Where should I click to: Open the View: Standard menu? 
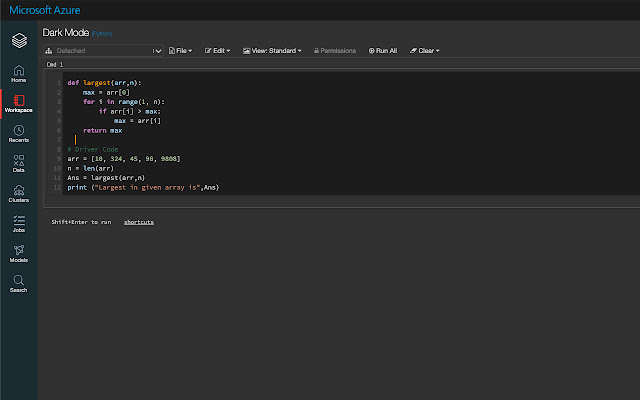pos(272,51)
